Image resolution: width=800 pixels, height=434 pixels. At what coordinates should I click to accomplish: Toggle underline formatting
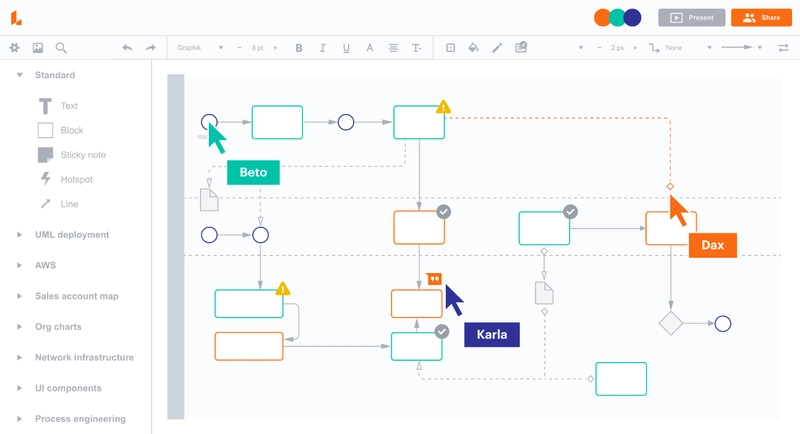point(346,48)
